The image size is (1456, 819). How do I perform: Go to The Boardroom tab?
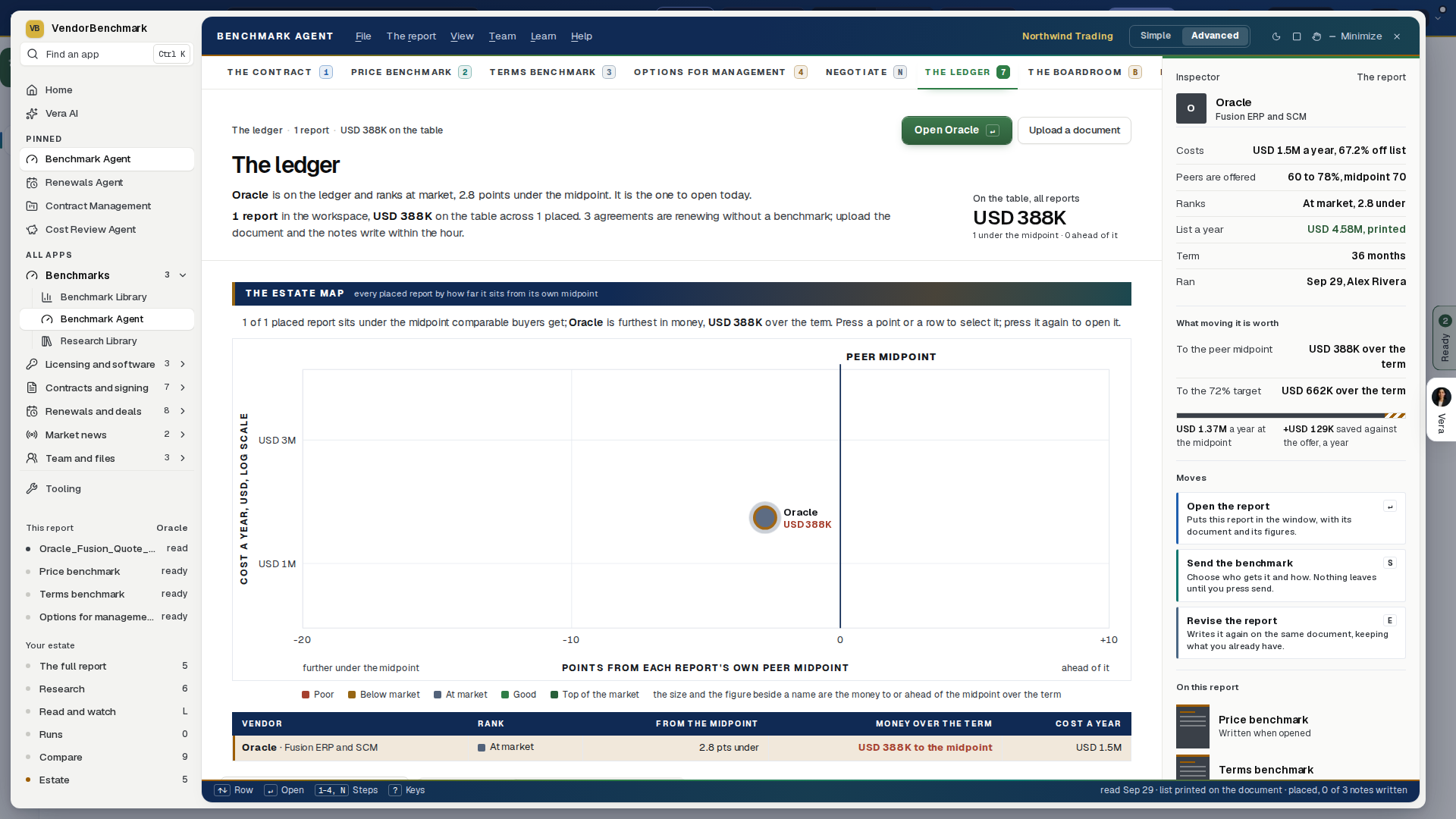1084,72
